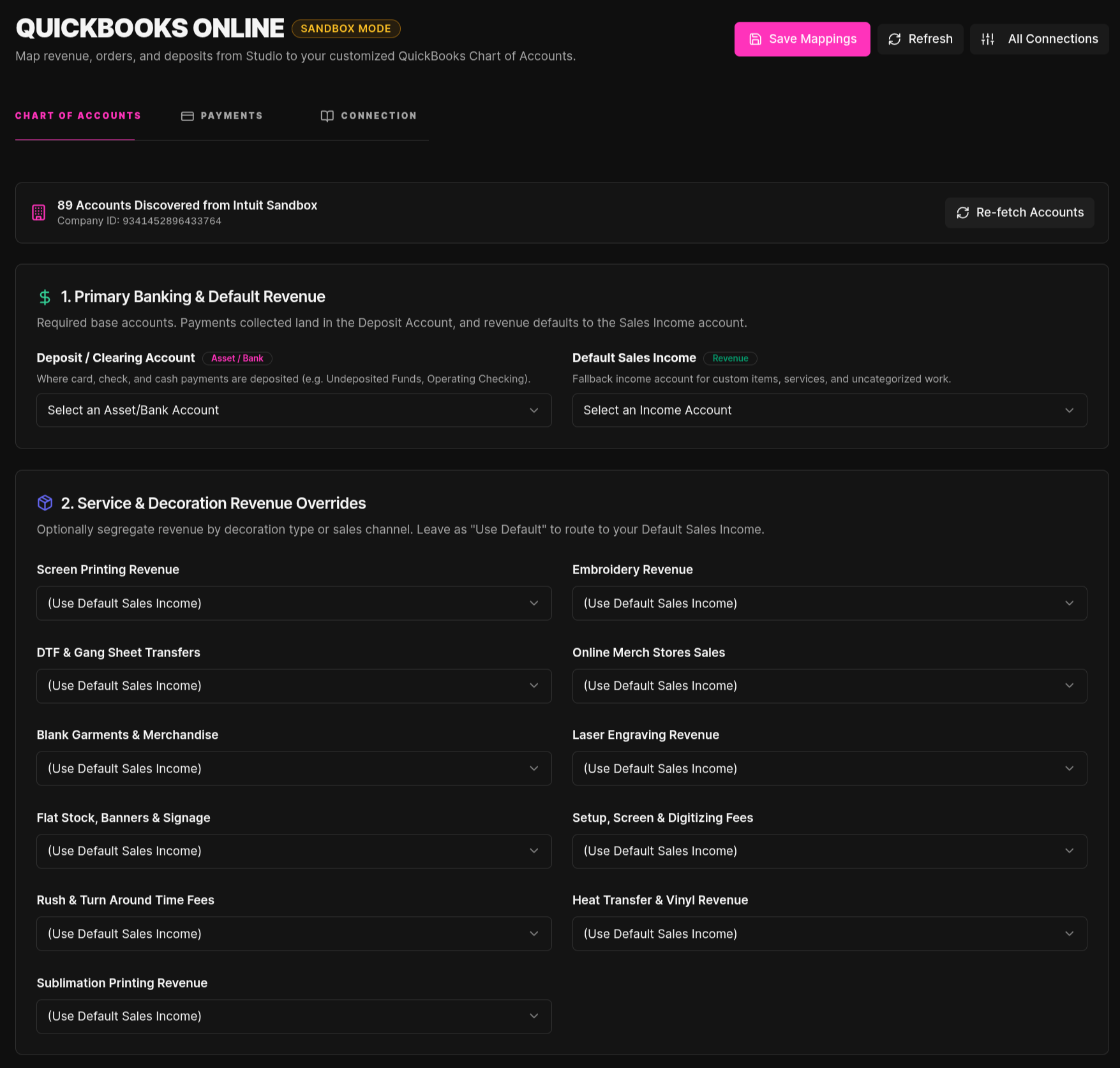The height and width of the screenshot is (1068, 1120).
Task: Expand the Blank Garments & Merchandise dropdown
Action: 294,768
